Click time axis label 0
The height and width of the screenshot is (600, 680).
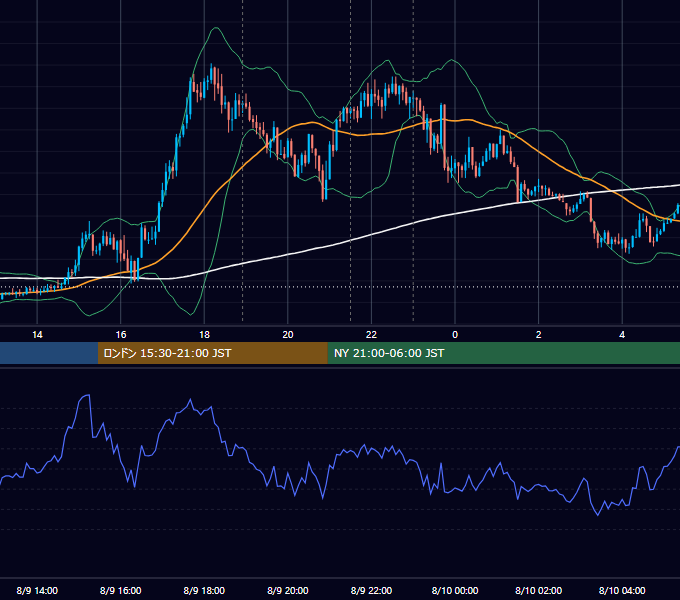click(x=455, y=335)
